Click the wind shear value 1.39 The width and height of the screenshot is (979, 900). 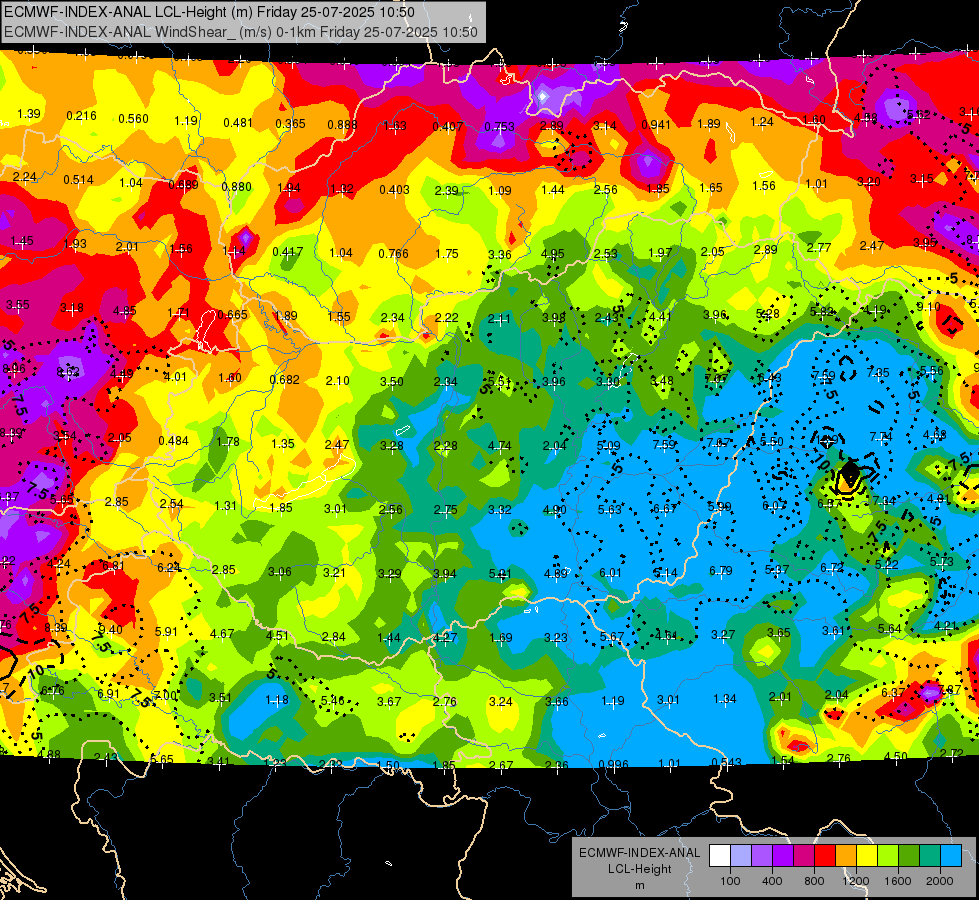pos(29,114)
